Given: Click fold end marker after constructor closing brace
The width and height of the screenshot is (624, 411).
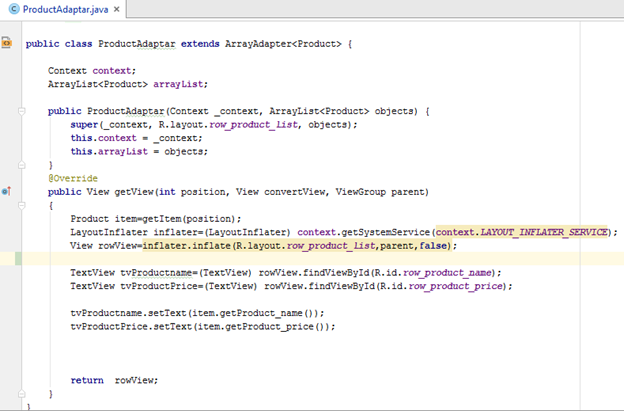Looking at the screenshot, I should pos(22,165).
